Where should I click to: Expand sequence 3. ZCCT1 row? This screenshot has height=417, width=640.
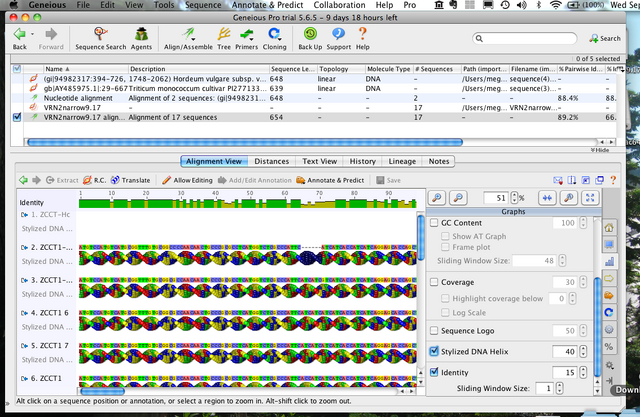point(24,280)
